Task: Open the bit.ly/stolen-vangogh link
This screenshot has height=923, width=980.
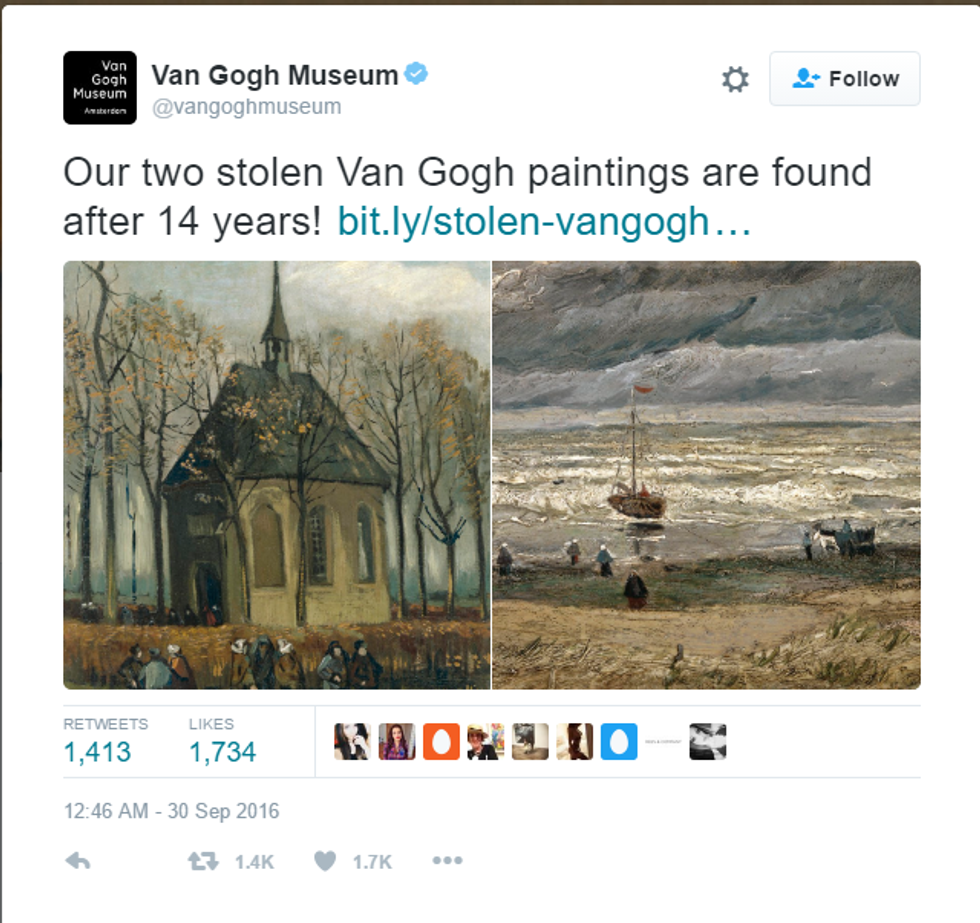Action: (544, 222)
